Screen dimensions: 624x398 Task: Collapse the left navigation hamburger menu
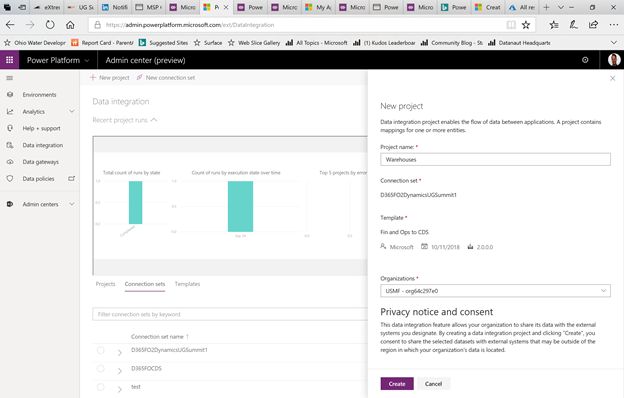(10, 78)
